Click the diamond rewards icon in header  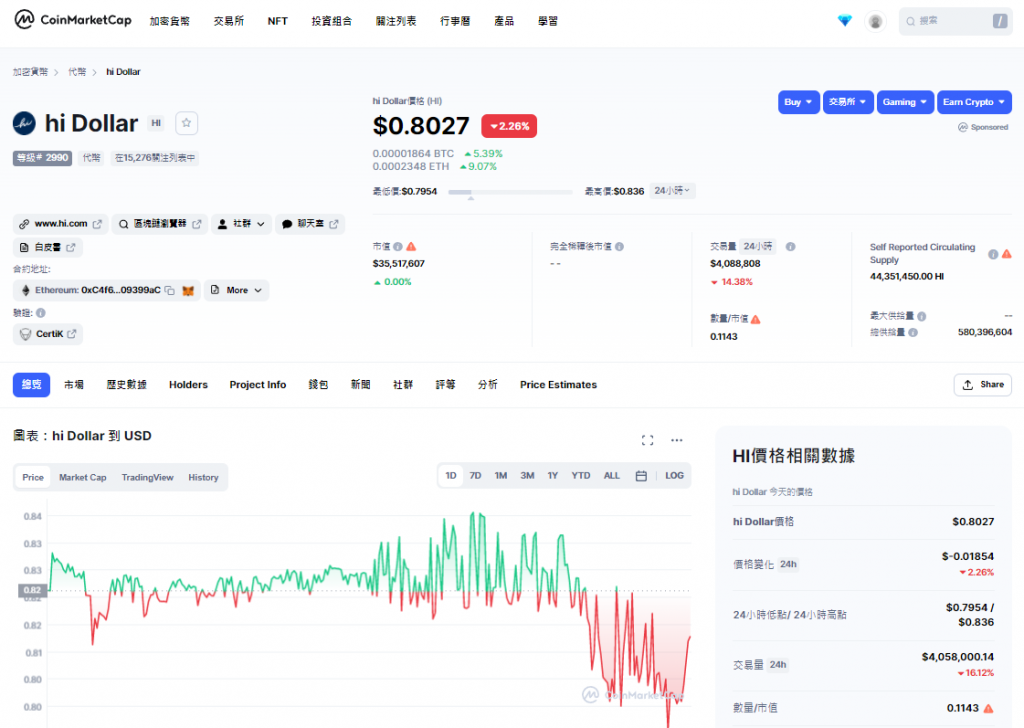click(x=845, y=21)
